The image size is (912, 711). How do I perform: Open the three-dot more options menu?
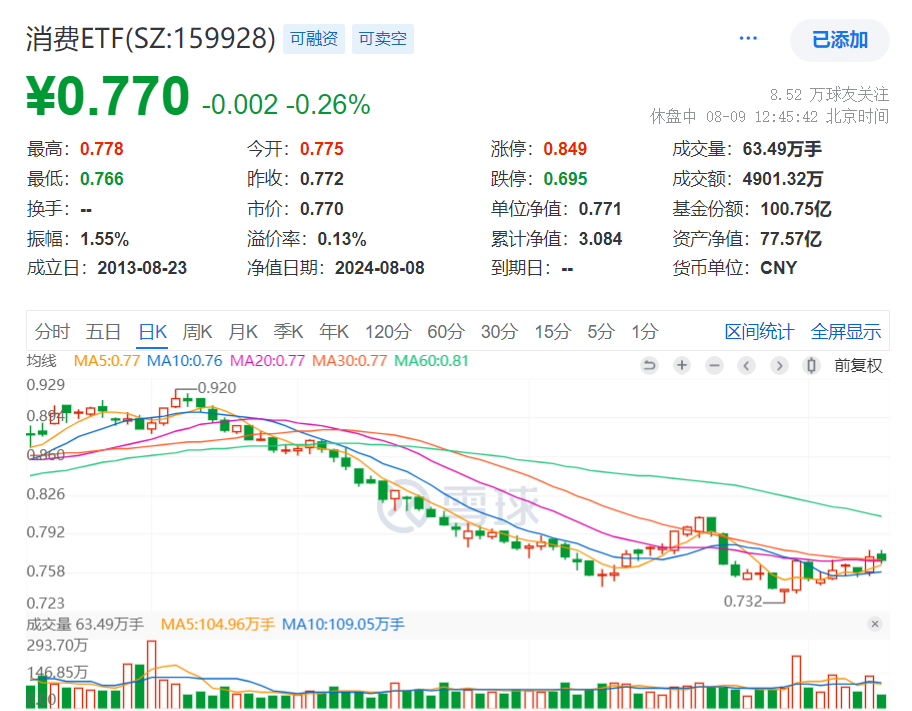748,38
